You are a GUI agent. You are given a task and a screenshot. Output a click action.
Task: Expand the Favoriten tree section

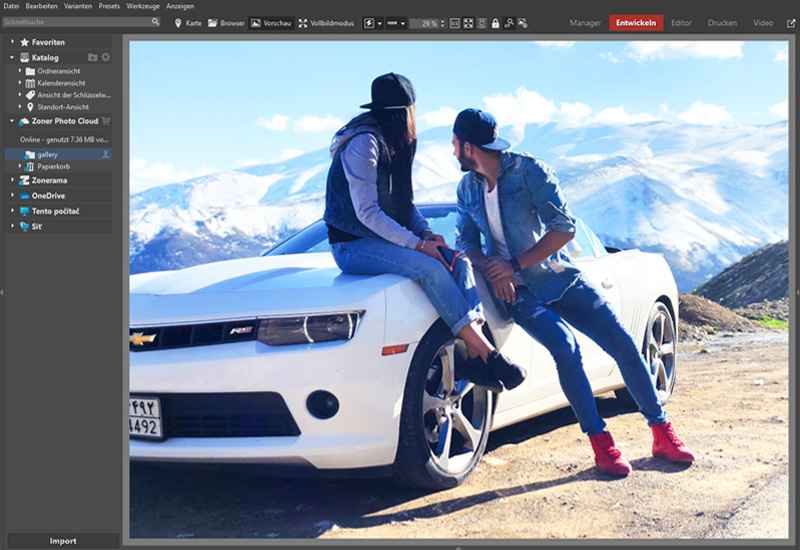(x=12, y=42)
